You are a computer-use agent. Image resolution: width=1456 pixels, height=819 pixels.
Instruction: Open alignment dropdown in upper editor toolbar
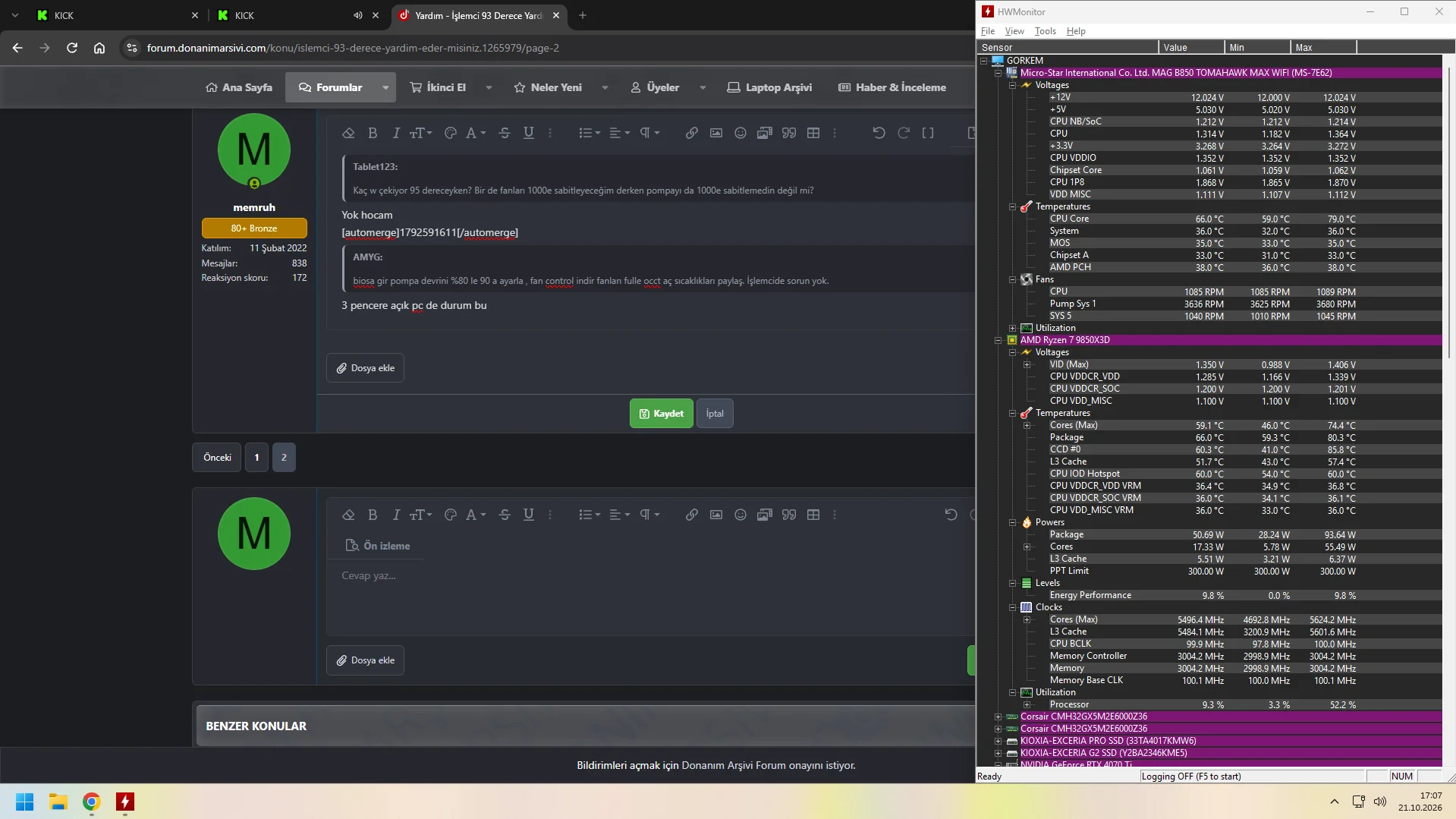tap(620, 133)
